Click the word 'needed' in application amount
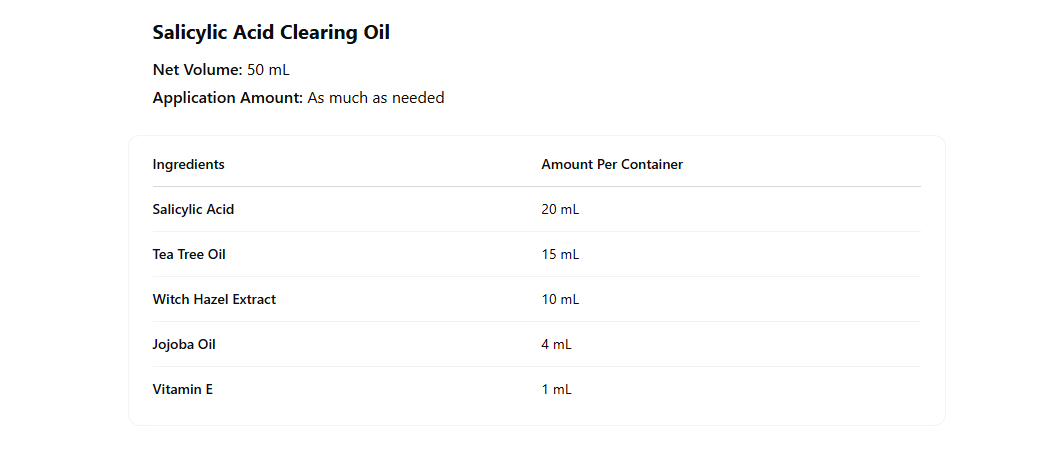The image size is (1047, 460). 418,98
